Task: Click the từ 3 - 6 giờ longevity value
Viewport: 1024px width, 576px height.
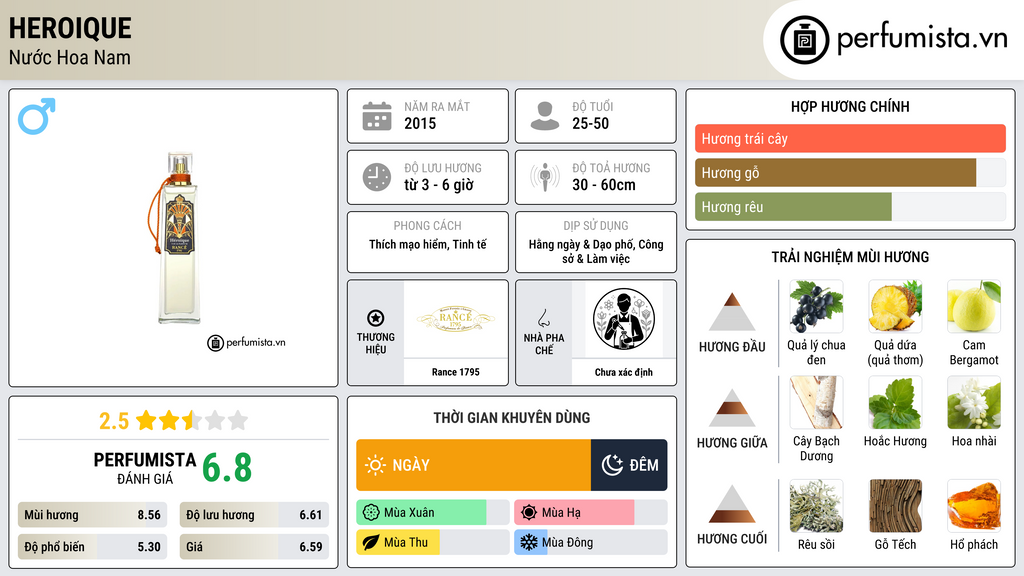Action: coord(439,185)
